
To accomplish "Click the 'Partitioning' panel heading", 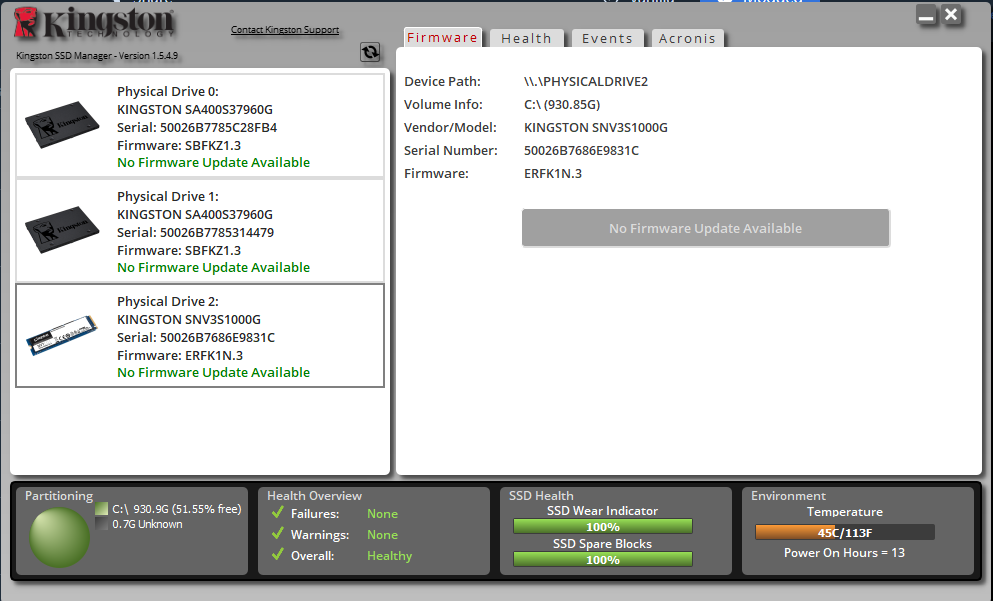I will point(59,495).
